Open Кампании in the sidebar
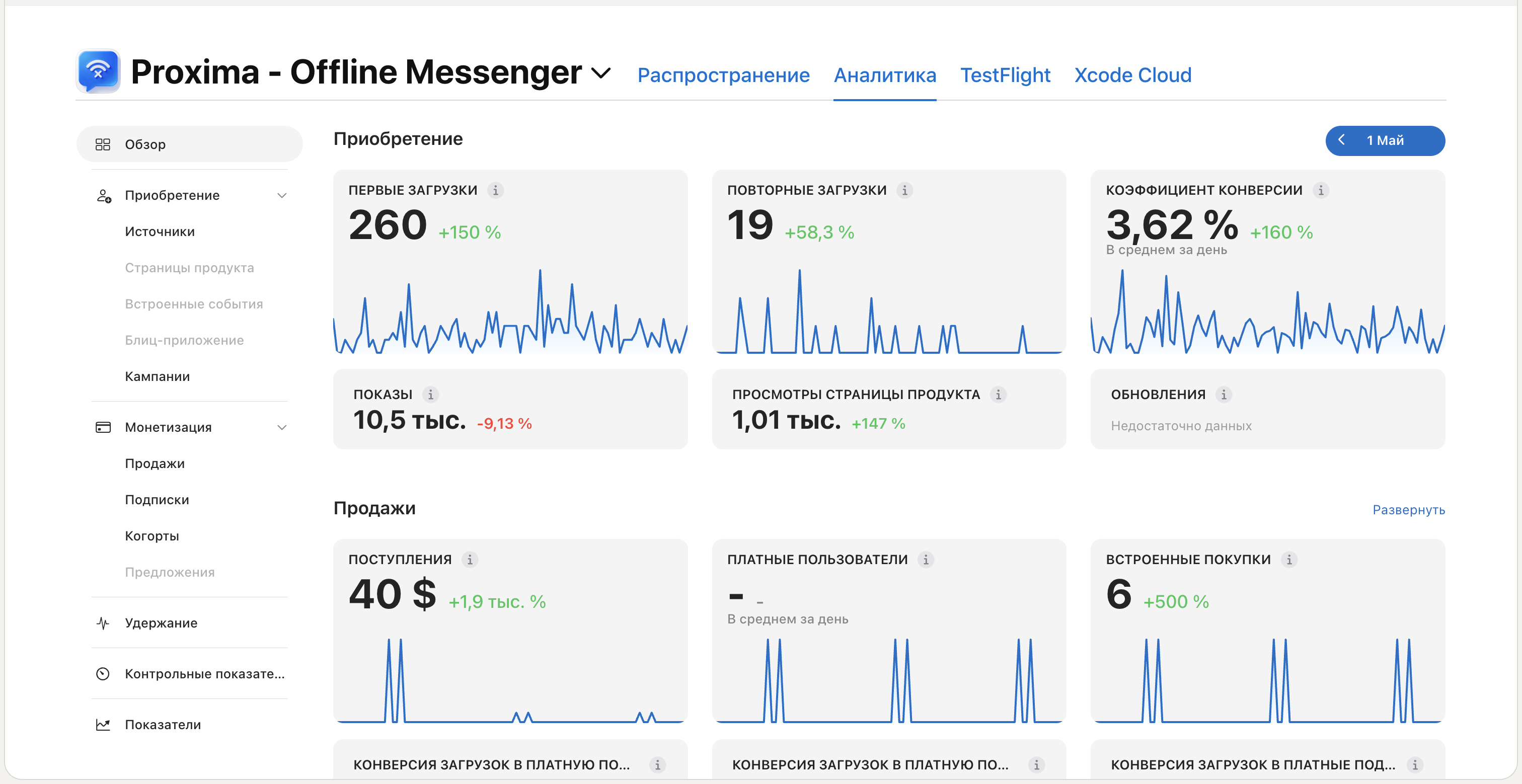 point(157,376)
